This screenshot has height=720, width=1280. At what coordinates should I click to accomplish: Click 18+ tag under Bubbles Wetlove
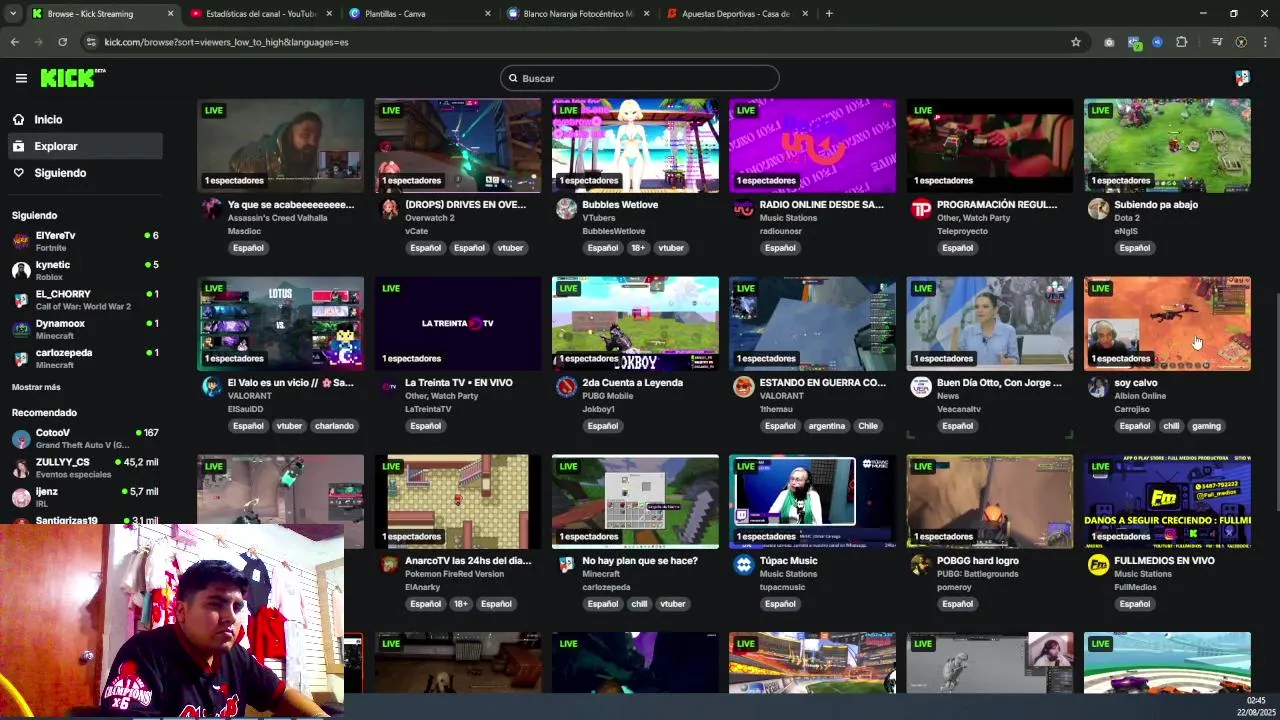tap(638, 248)
